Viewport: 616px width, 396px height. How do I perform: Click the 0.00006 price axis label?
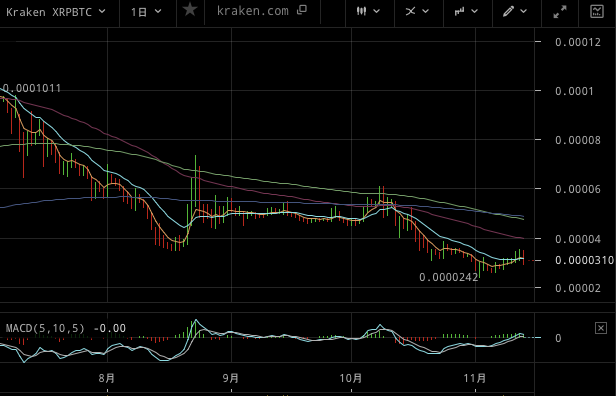[578, 189]
